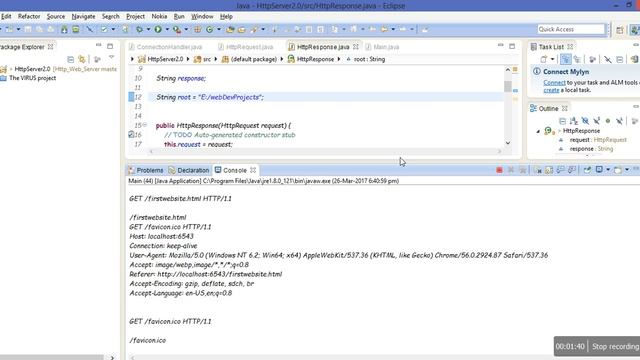Click the editor scrollbar down arrow
This screenshot has height=360, width=640.
[x=508, y=143]
